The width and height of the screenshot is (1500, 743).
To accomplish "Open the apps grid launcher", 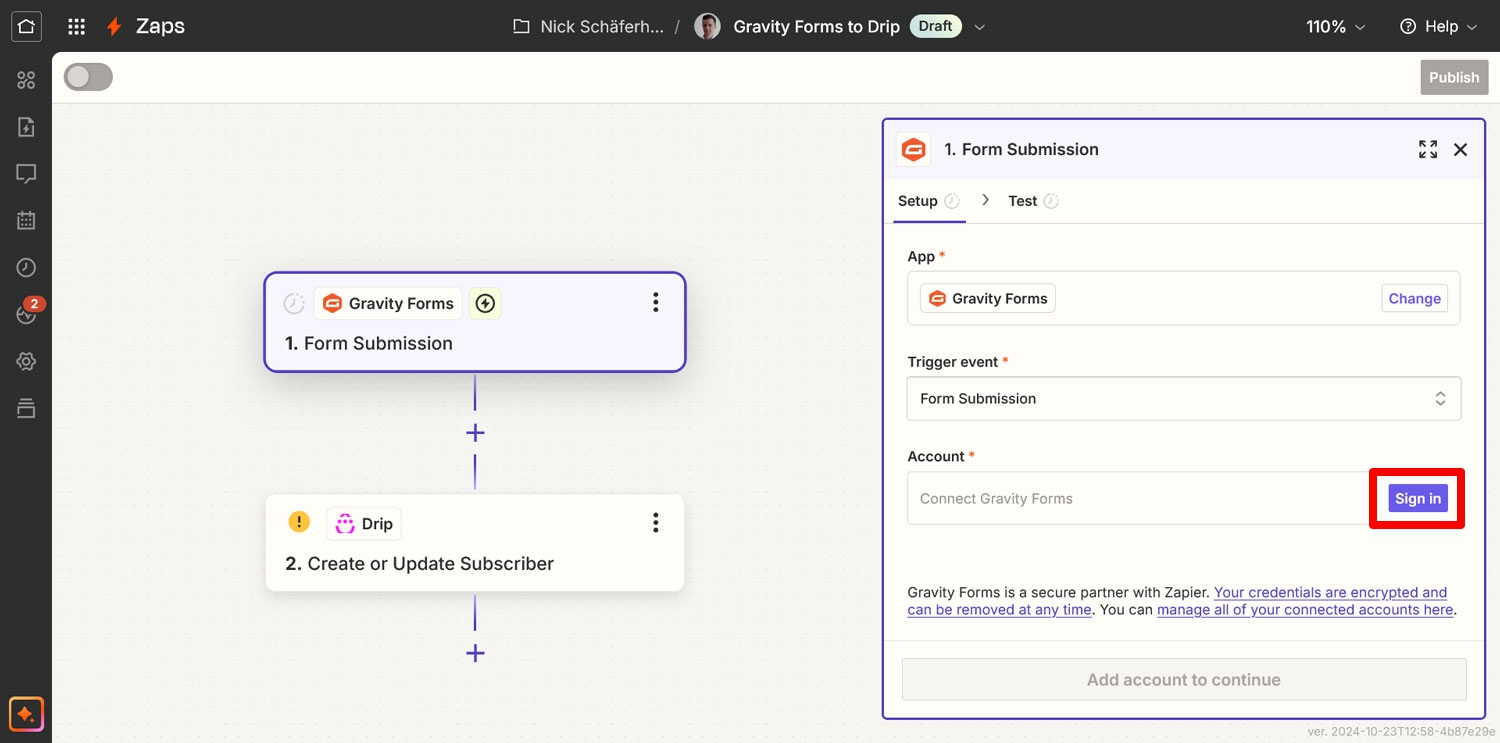I will tap(76, 27).
